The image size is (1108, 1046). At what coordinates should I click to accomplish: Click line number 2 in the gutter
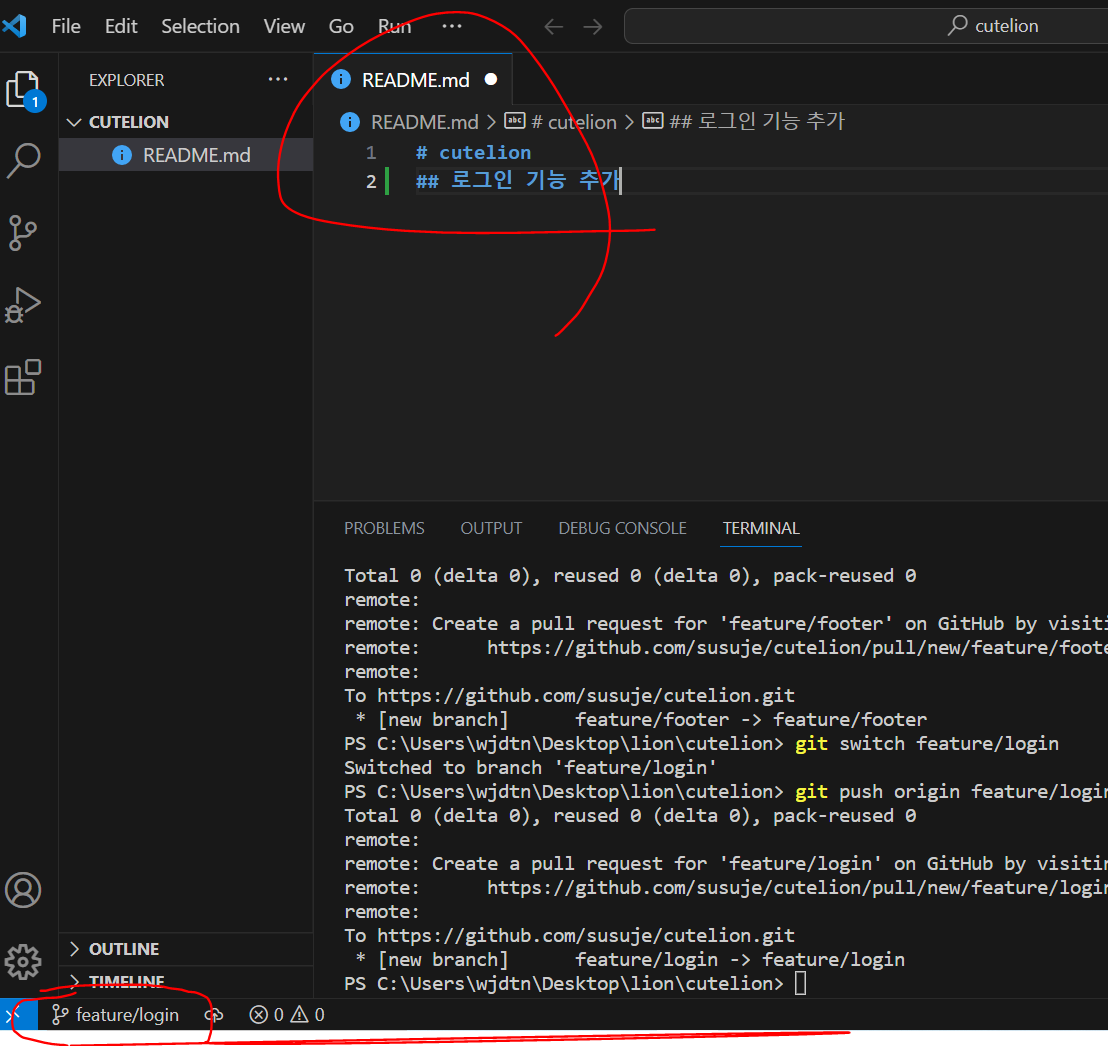(x=371, y=181)
